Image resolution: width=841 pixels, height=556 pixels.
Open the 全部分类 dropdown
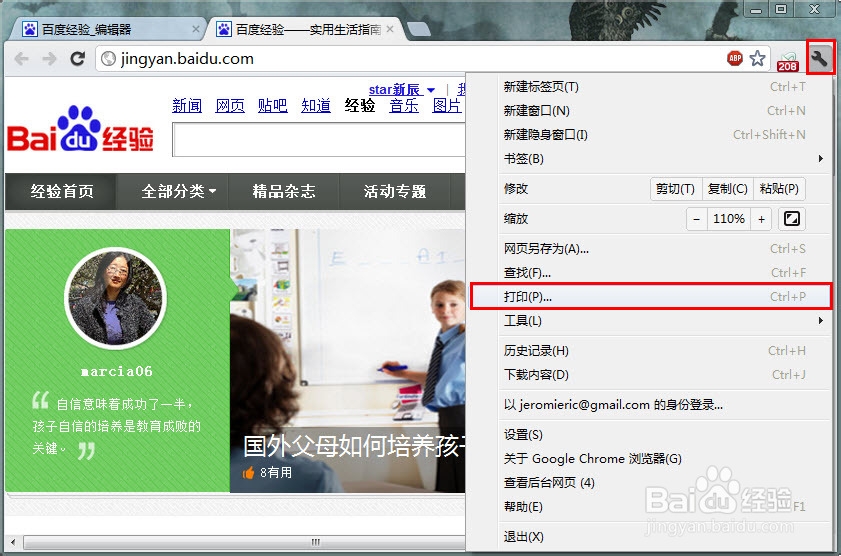coord(179,191)
